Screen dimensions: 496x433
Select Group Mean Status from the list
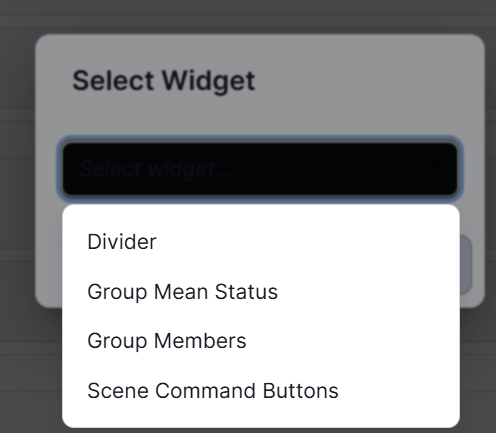point(261,292)
